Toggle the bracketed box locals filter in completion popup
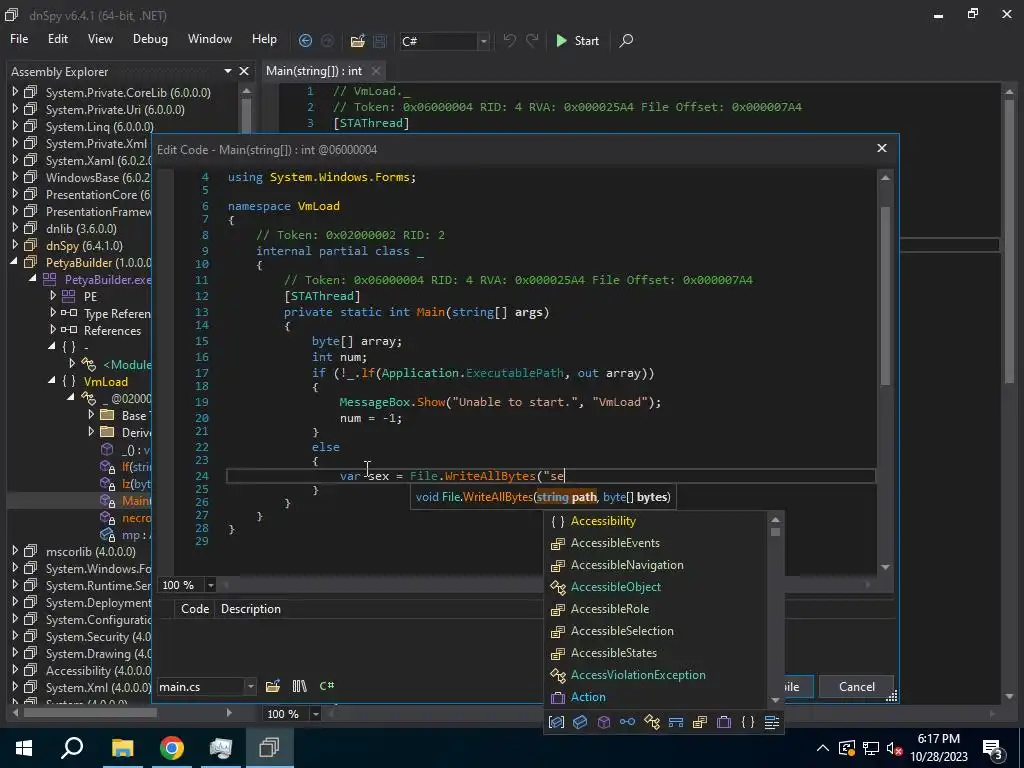Screen dimensions: 1024x768 (556, 722)
